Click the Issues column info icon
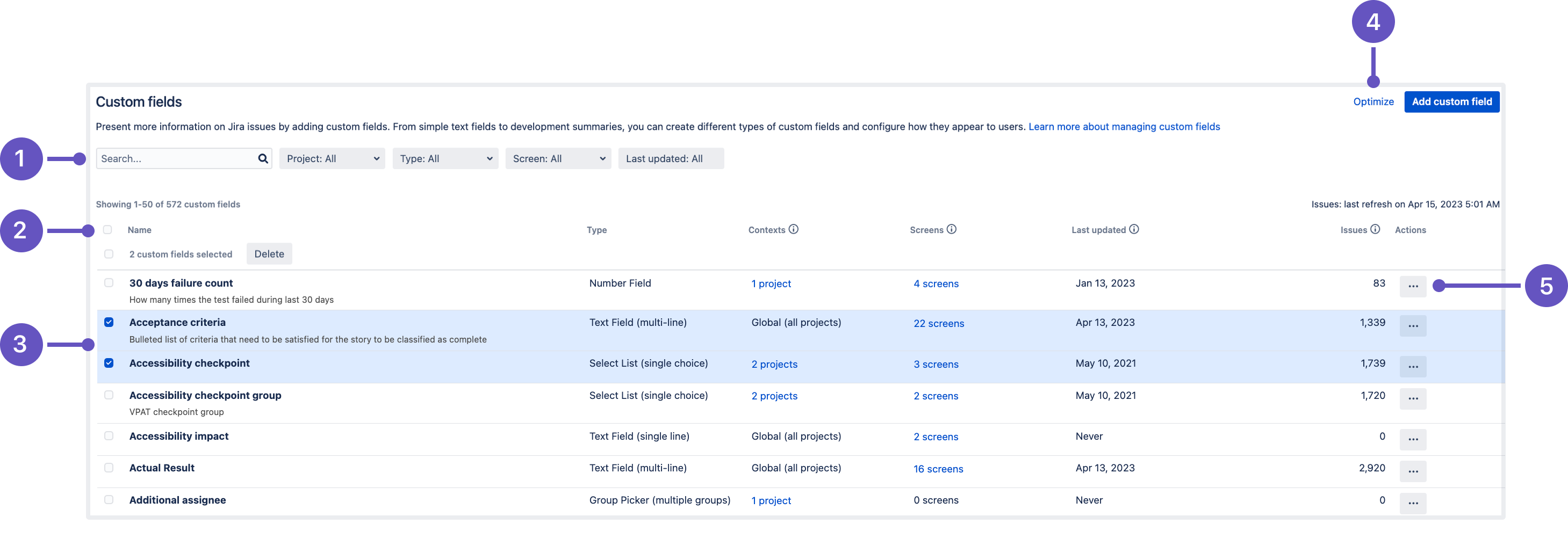 coord(1375,229)
